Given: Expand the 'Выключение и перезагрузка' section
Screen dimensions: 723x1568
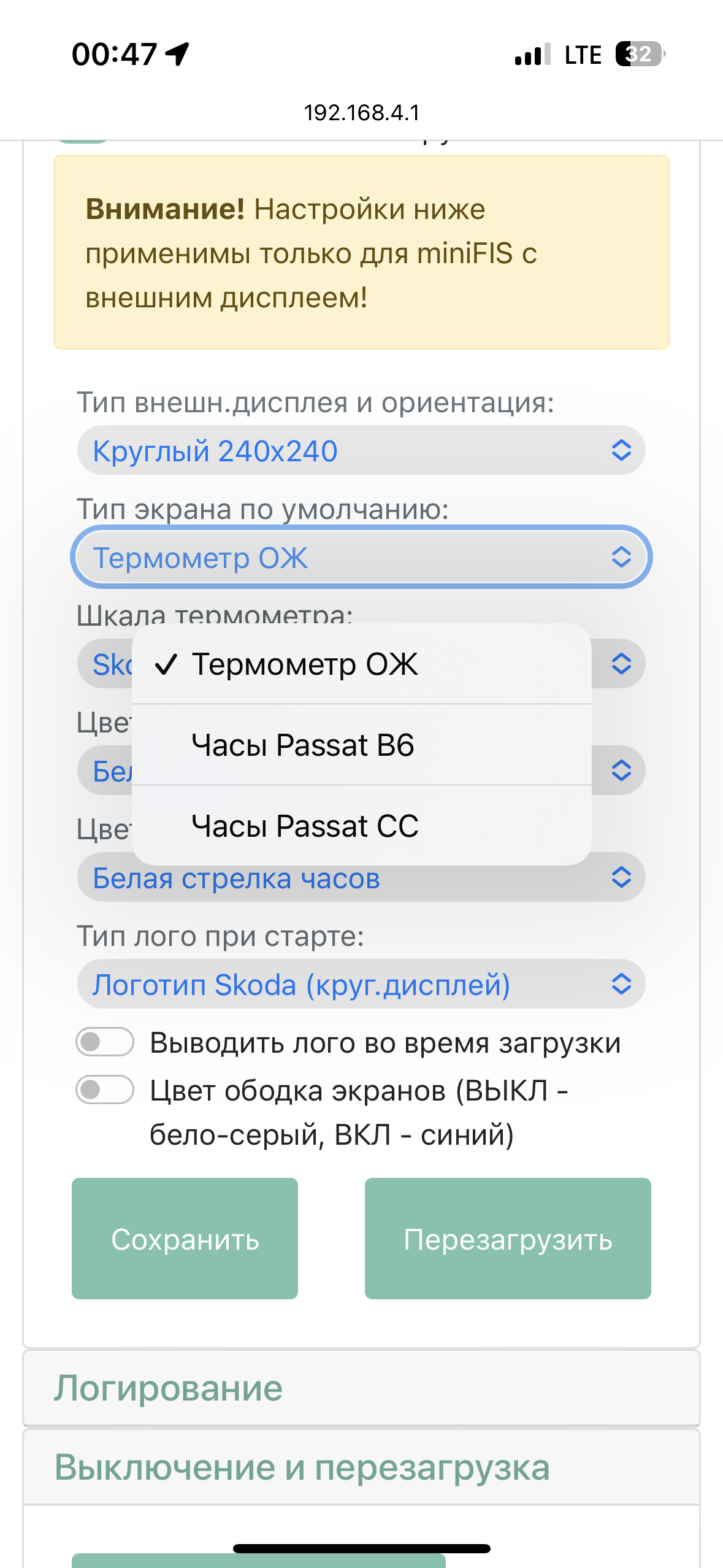Looking at the screenshot, I should pyautogui.click(x=361, y=1467).
